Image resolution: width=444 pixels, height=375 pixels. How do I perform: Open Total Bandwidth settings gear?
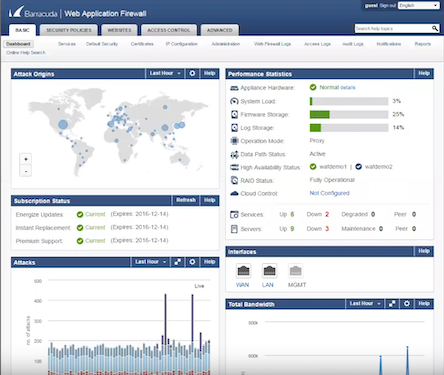coord(407,304)
